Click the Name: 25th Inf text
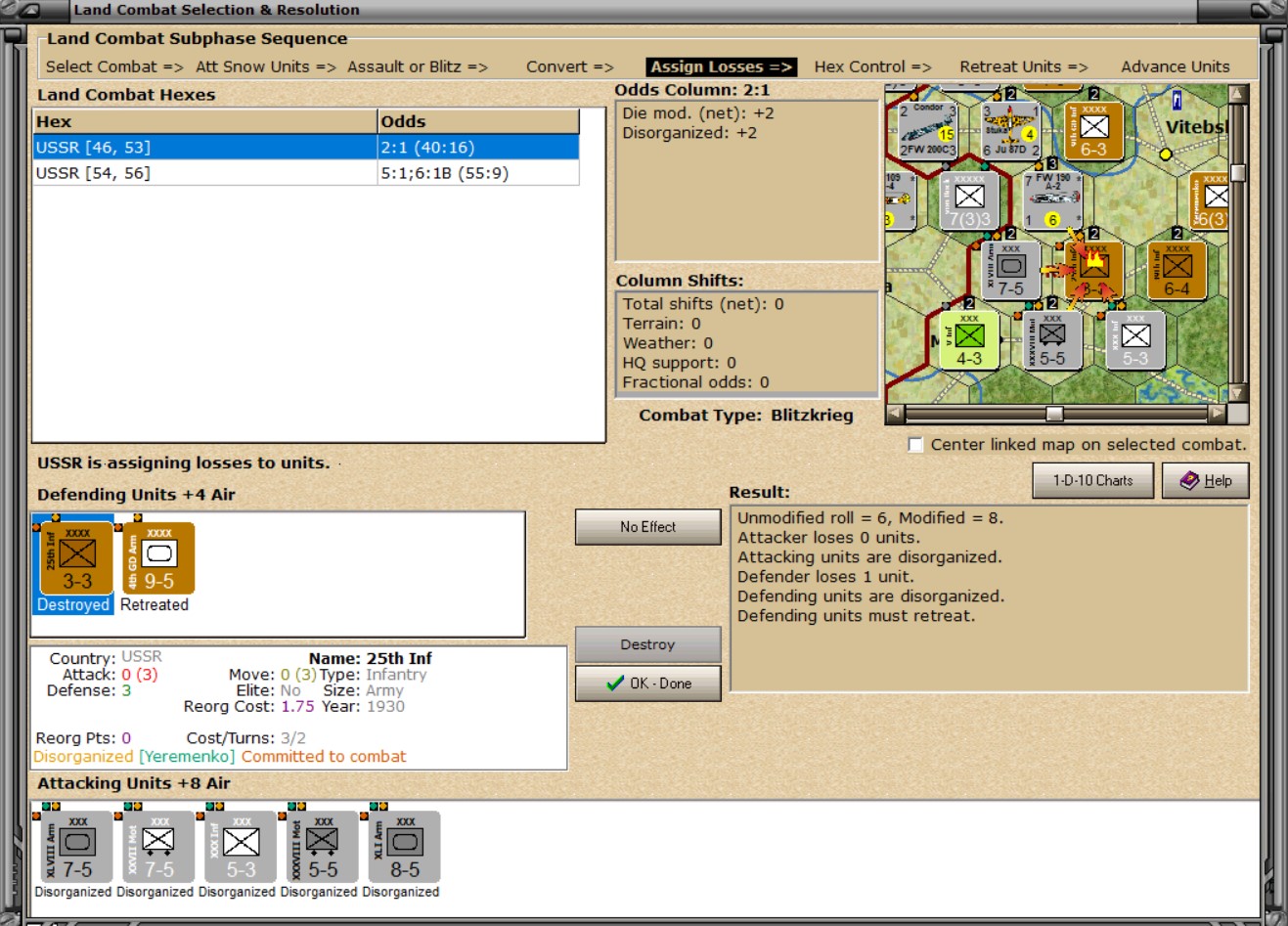This screenshot has width=1288, height=926. (x=371, y=659)
